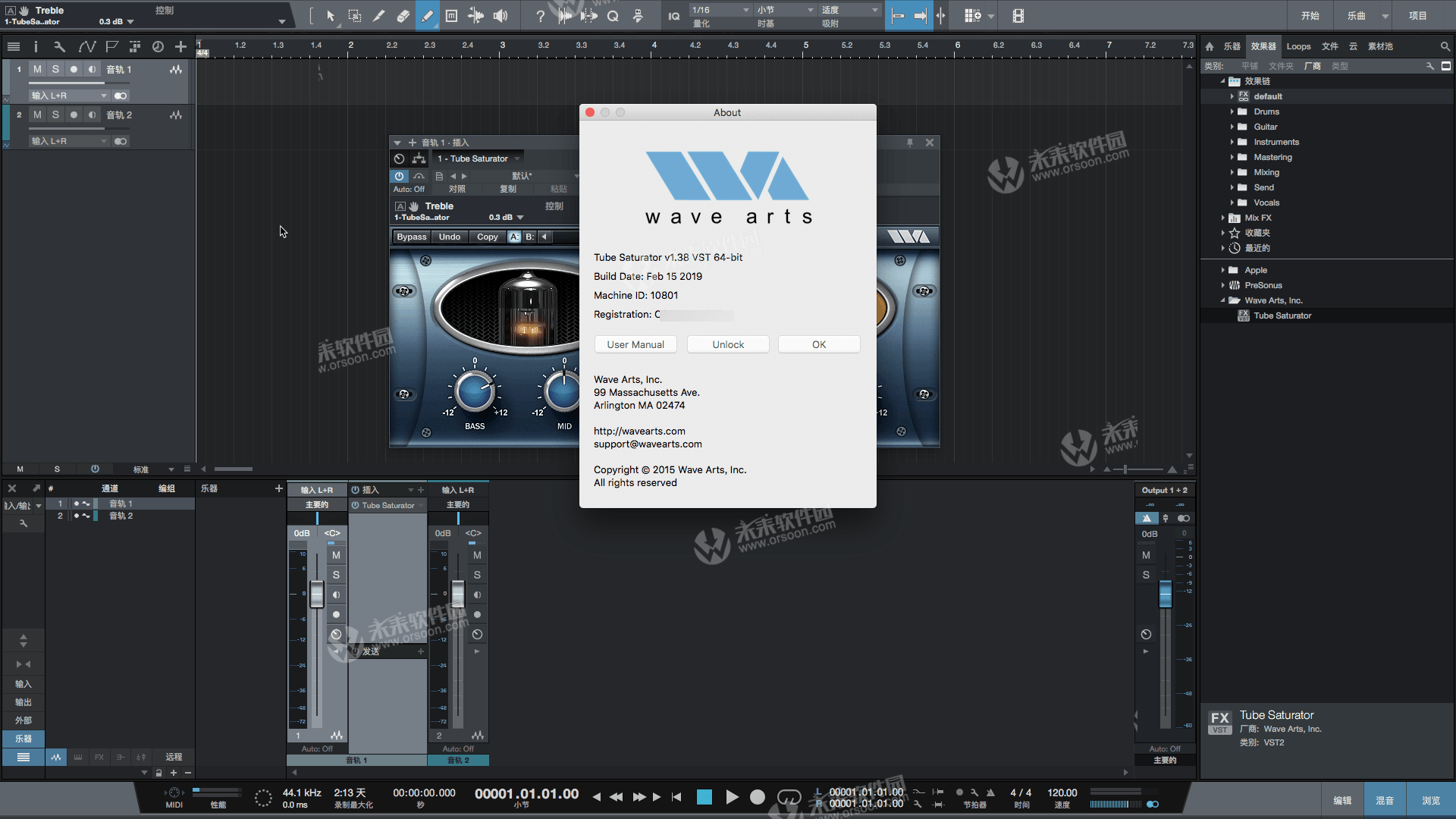The height and width of the screenshot is (819, 1456).
Task: Switch to the 乐器 browser tab
Action: pos(1232,46)
